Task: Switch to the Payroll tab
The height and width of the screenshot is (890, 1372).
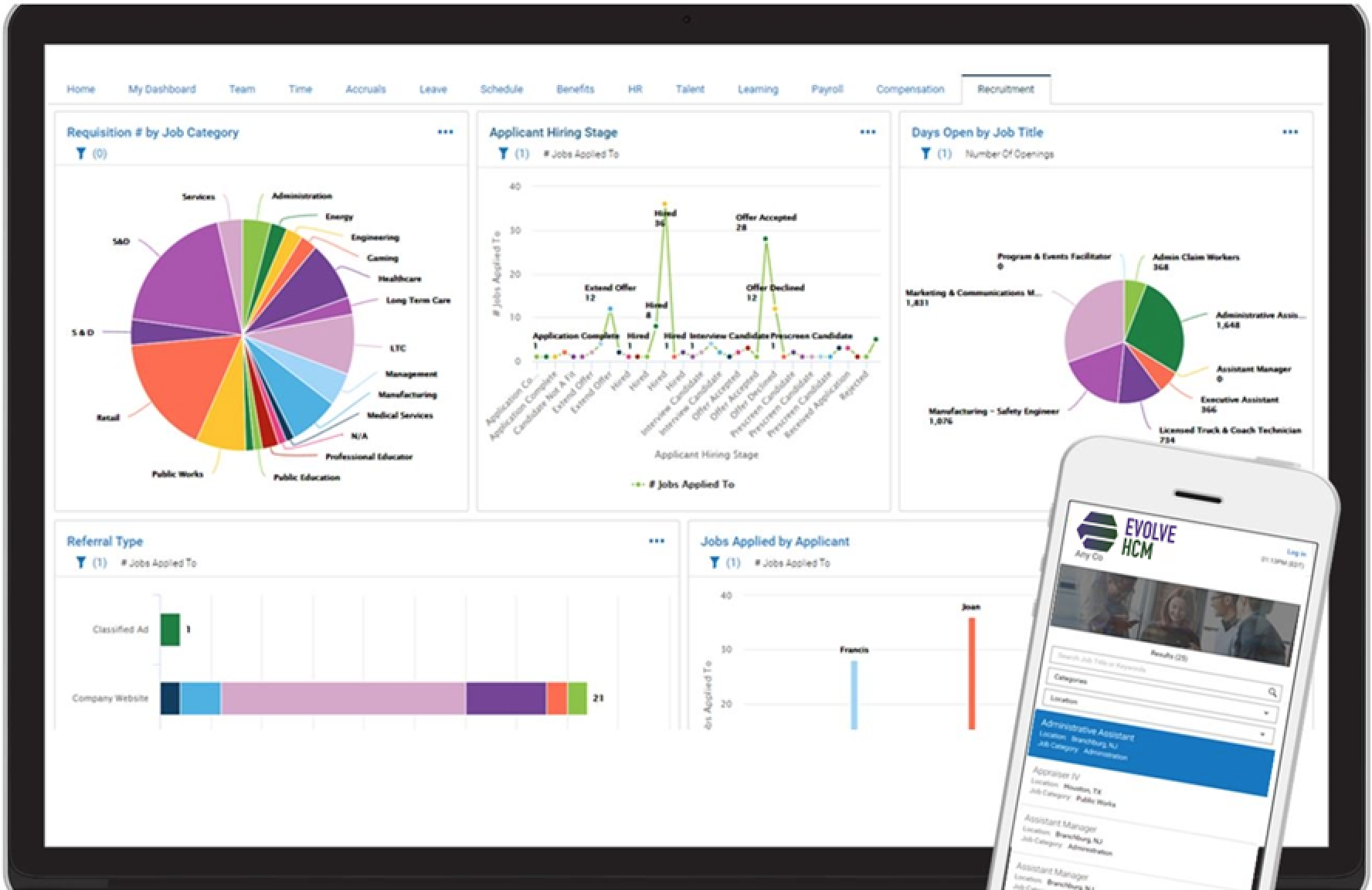Action: point(827,89)
